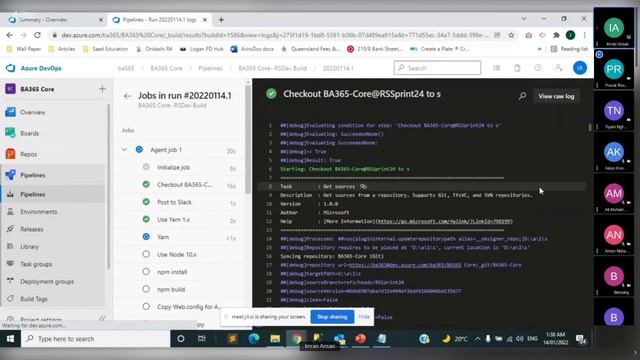This screenshot has width=640, height=360.
Task: Open the marketplace bag icon in header
Action: click(x=517, y=68)
